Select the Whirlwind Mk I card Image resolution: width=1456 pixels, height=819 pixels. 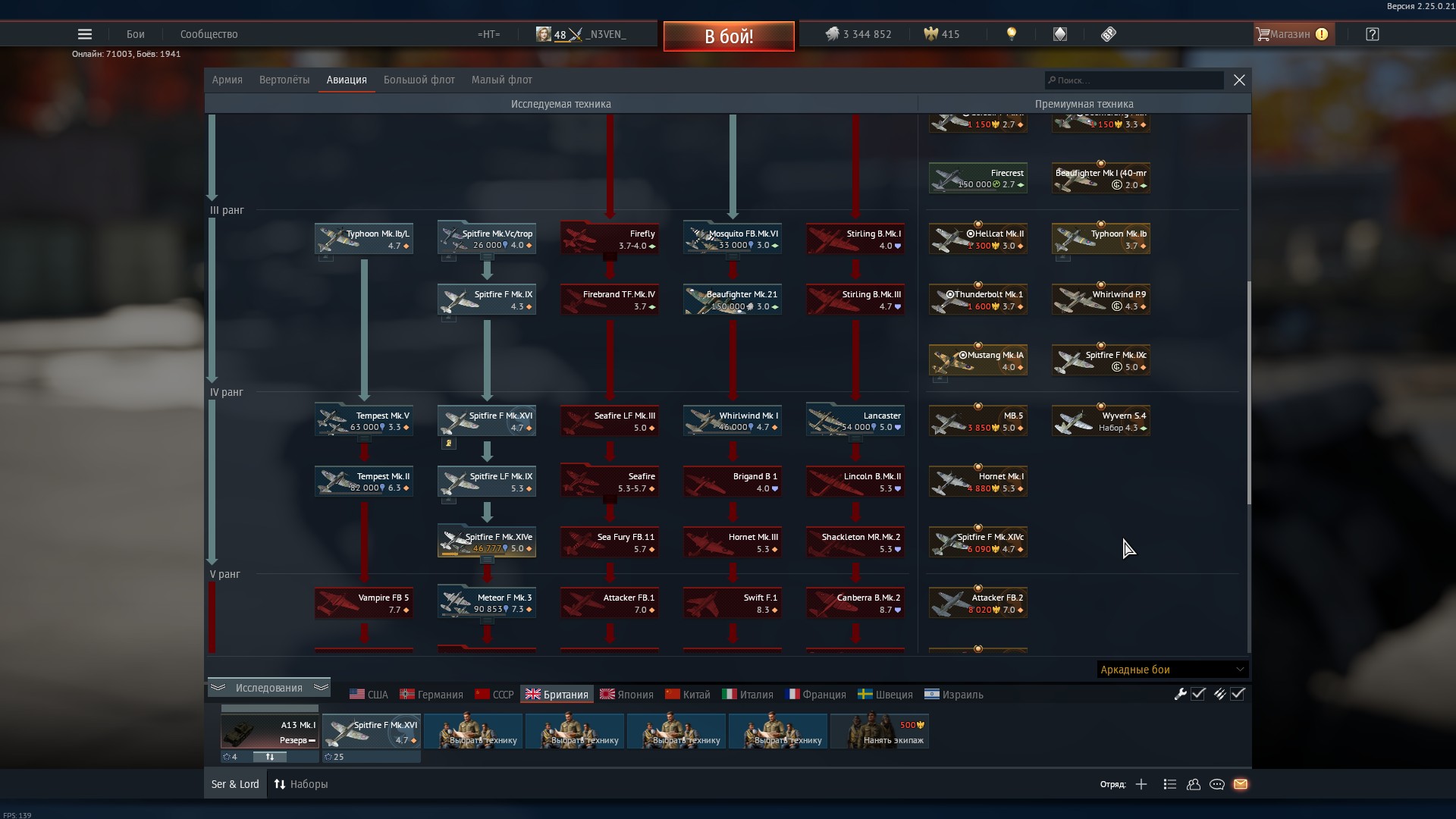click(x=733, y=421)
